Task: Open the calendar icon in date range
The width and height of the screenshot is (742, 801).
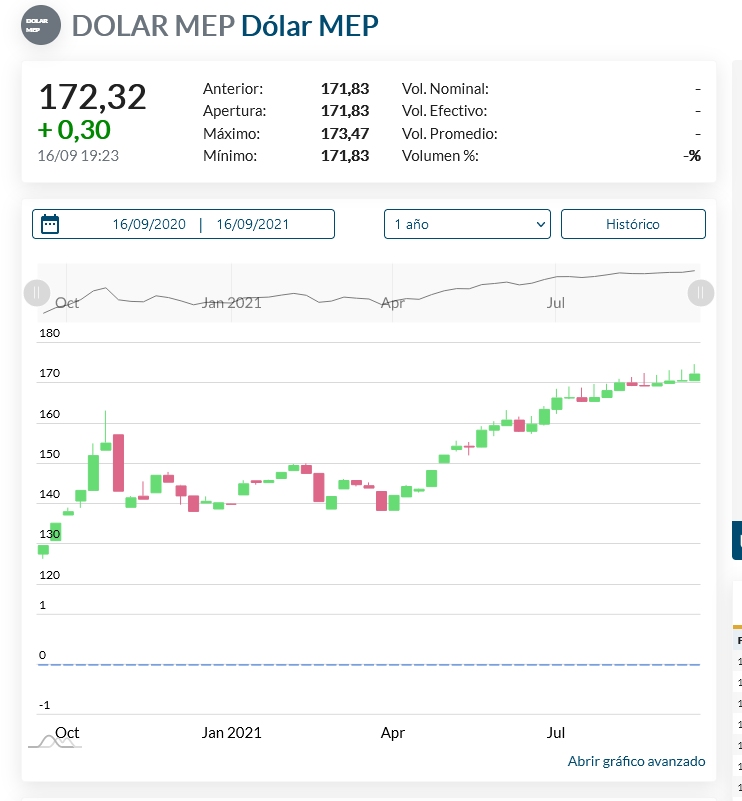Action: pos(50,224)
